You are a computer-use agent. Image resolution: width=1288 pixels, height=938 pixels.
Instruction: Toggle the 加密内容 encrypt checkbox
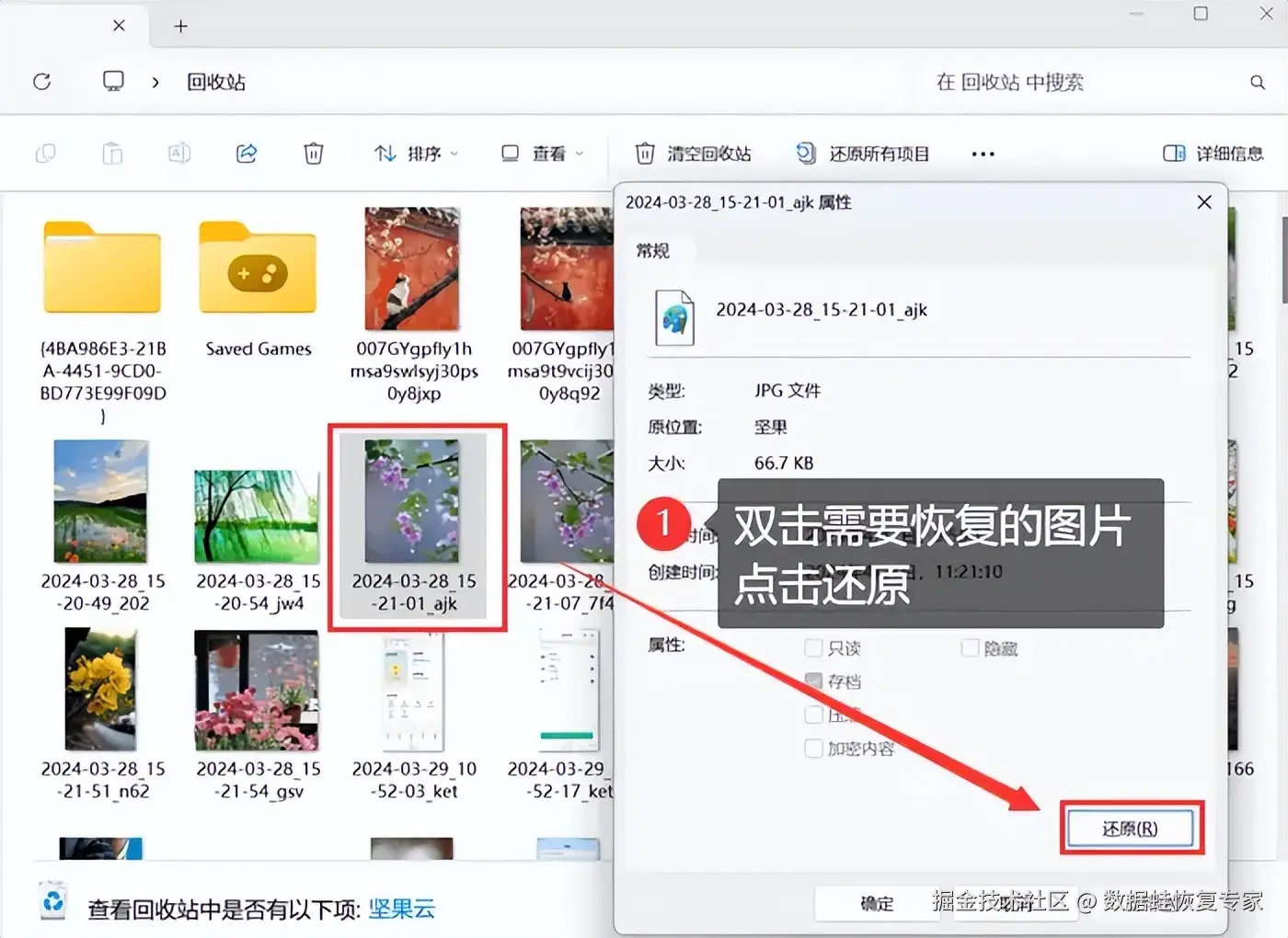pos(813,749)
